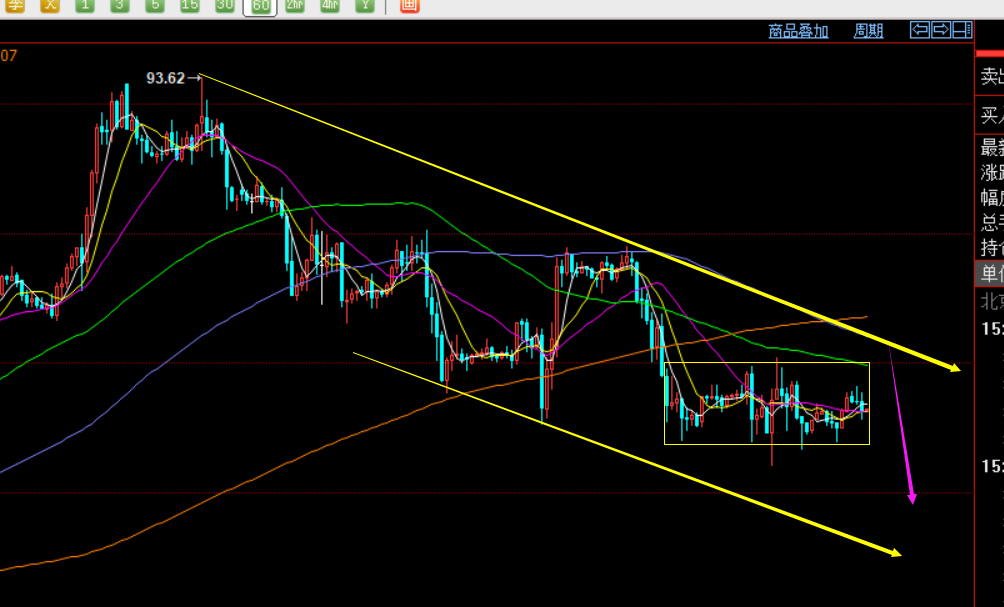
Task: Click the green Y period icon
Action: 367,5
